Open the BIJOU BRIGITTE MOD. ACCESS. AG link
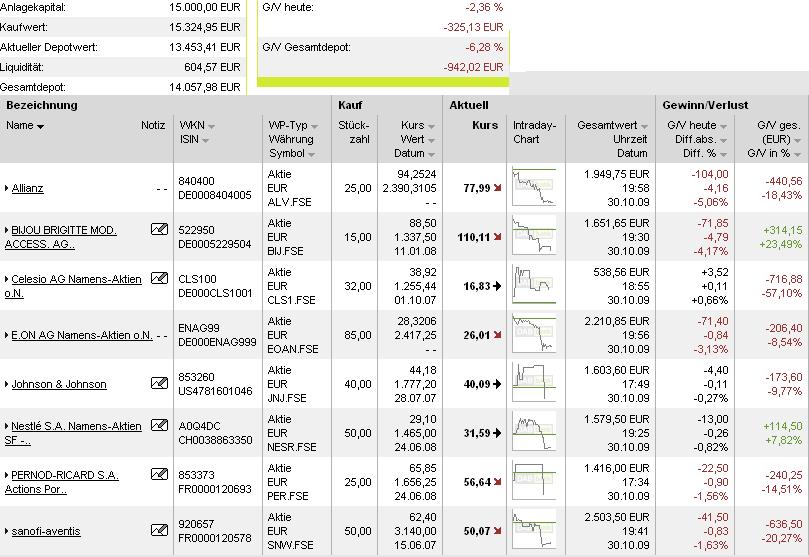The height and width of the screenshot is (557, 809). [x=60, y=237]
